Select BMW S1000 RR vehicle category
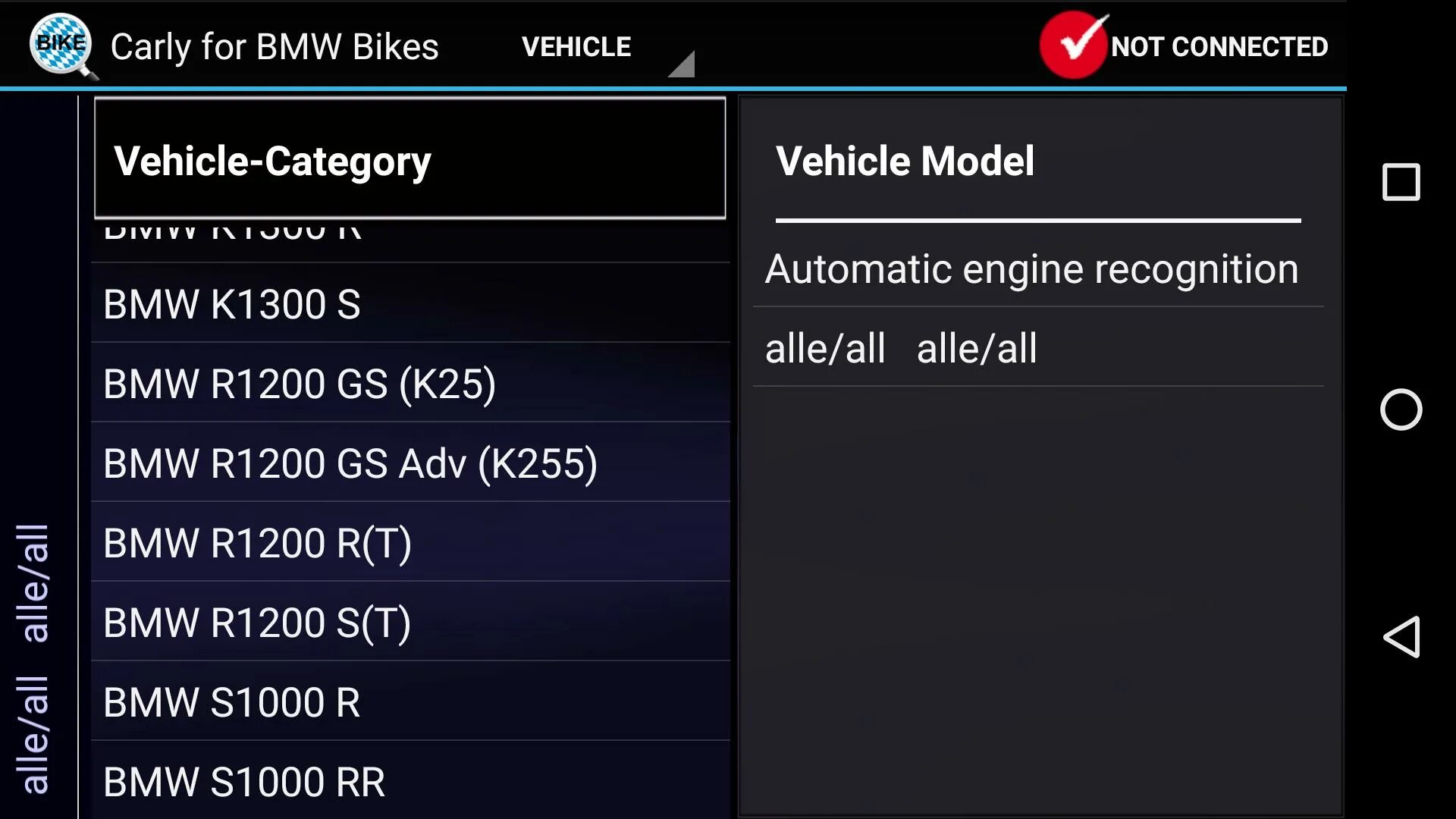This screenshot has height=819, width=1456. click(x=243, y=781)
